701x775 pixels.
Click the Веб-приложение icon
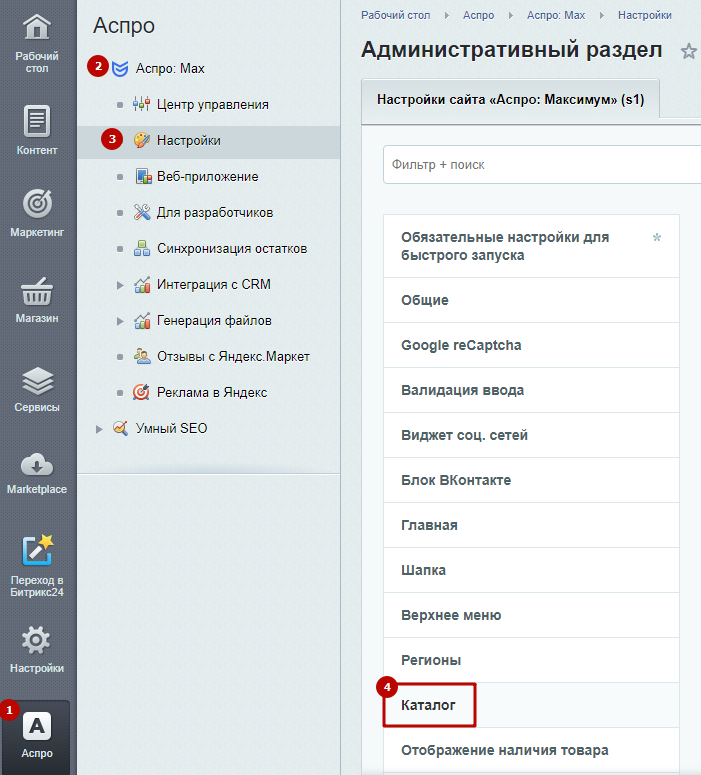click(143, 176)
